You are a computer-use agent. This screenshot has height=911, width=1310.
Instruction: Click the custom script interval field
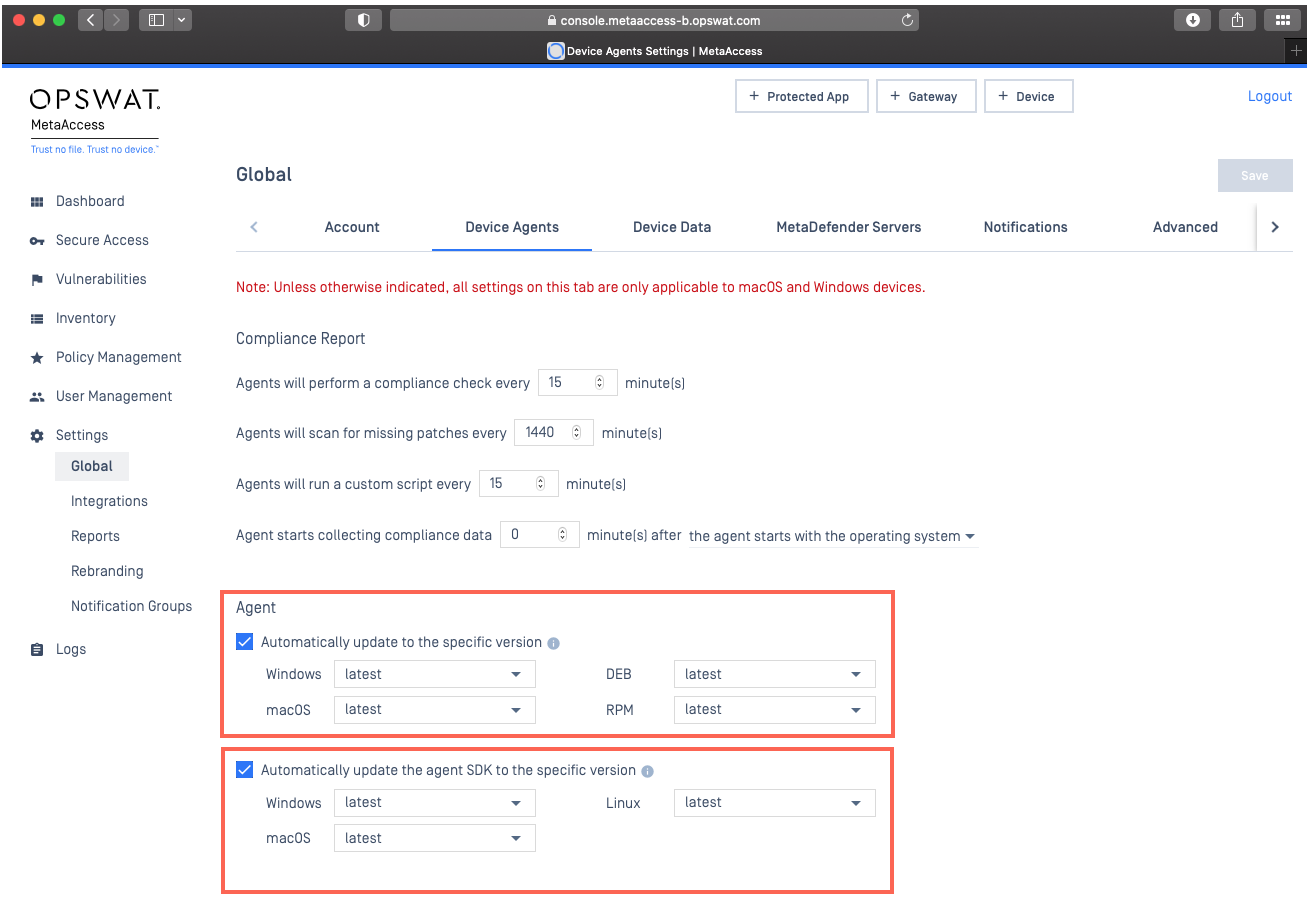click(518, 483)
